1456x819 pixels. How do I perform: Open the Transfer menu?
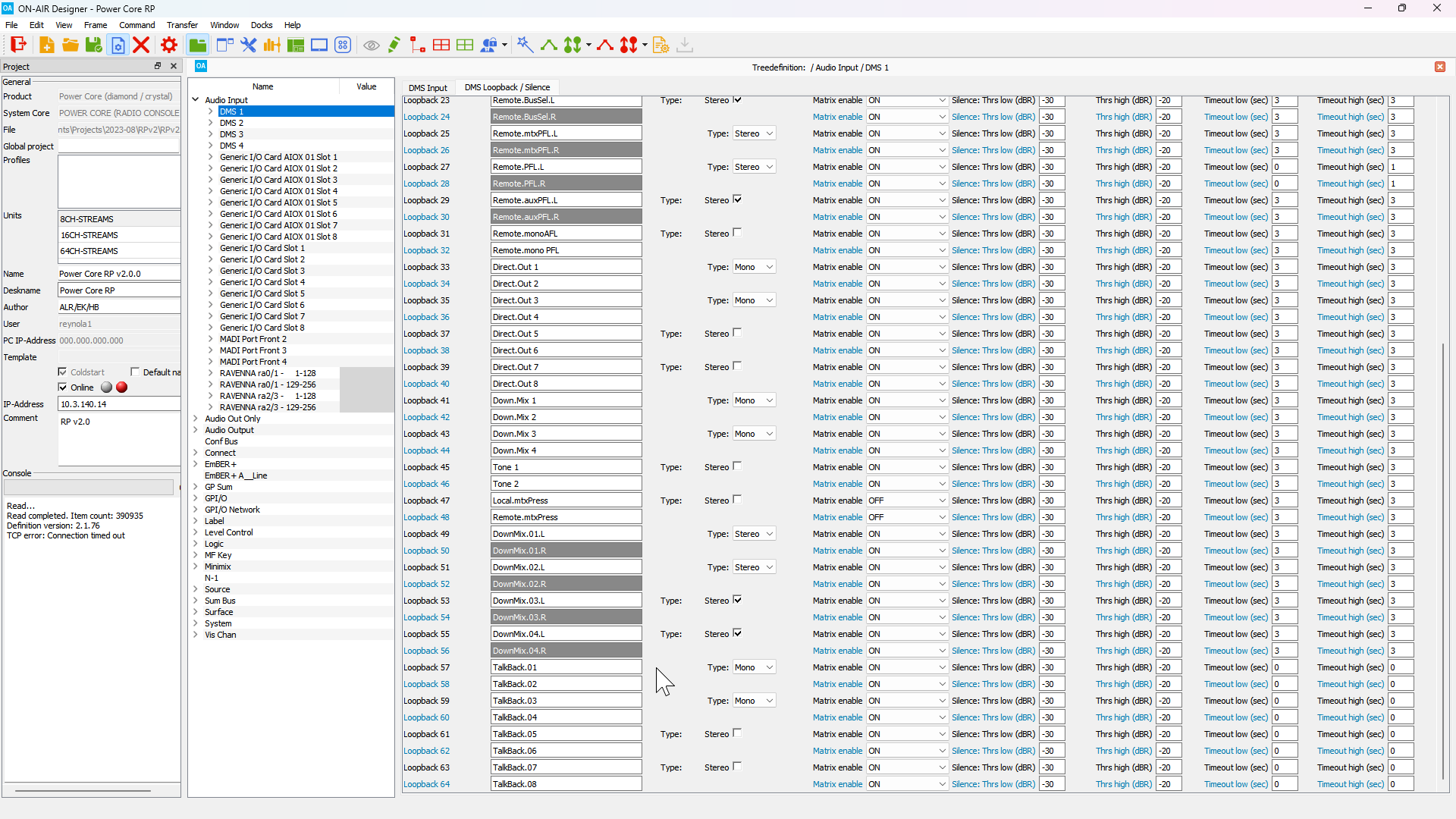click(x=182, y=25)
